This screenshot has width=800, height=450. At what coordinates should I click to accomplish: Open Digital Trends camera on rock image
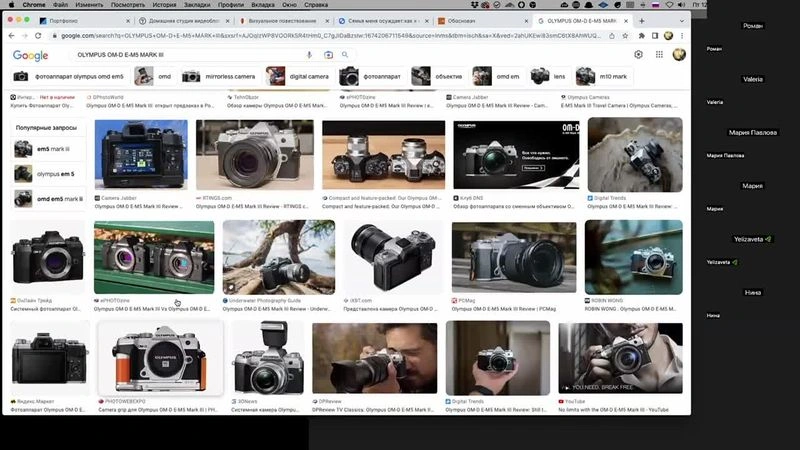[635, 155]
